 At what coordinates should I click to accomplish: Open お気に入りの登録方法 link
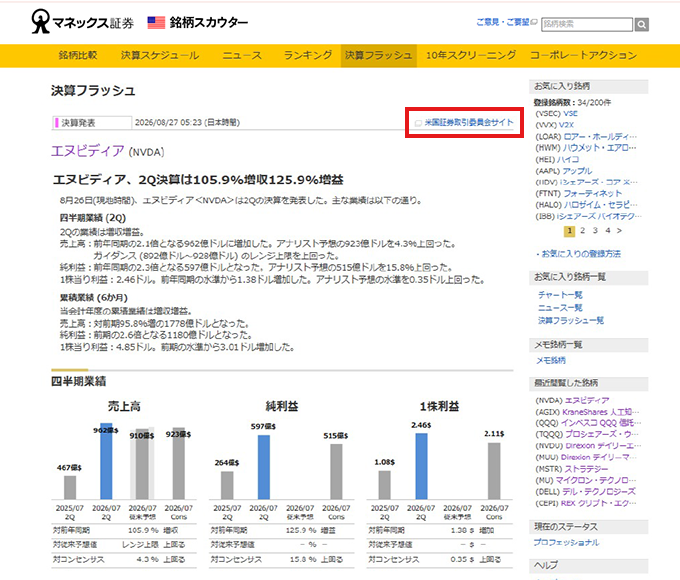click(581, 254)
